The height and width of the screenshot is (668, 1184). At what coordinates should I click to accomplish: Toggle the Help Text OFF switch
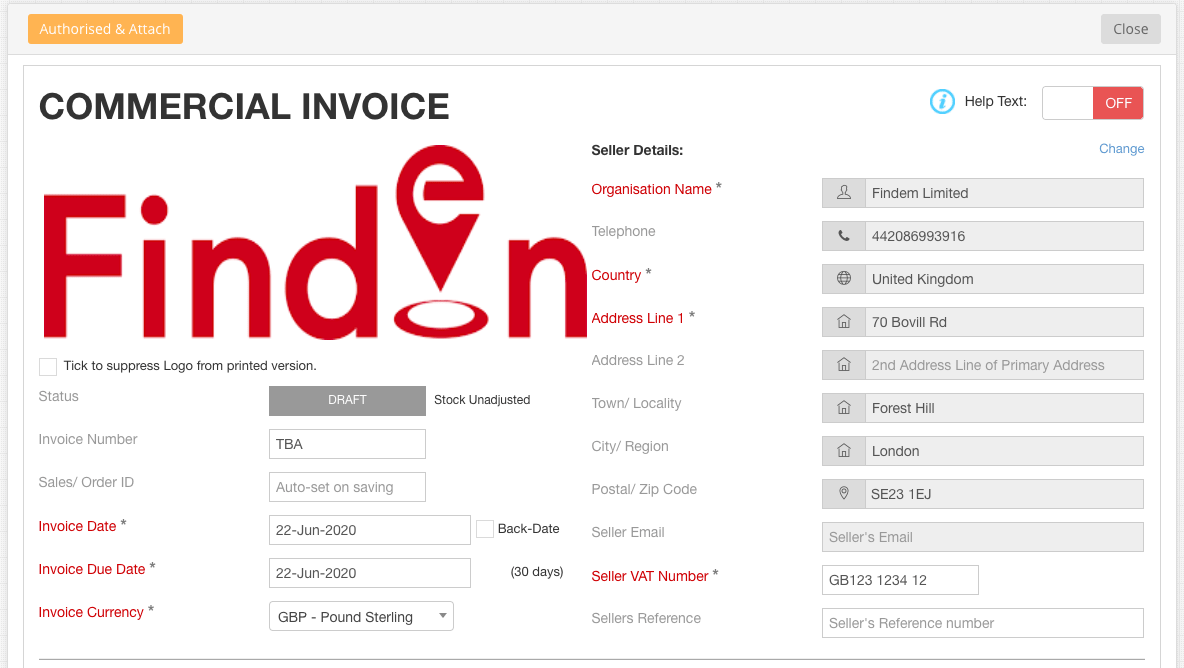1093,103
